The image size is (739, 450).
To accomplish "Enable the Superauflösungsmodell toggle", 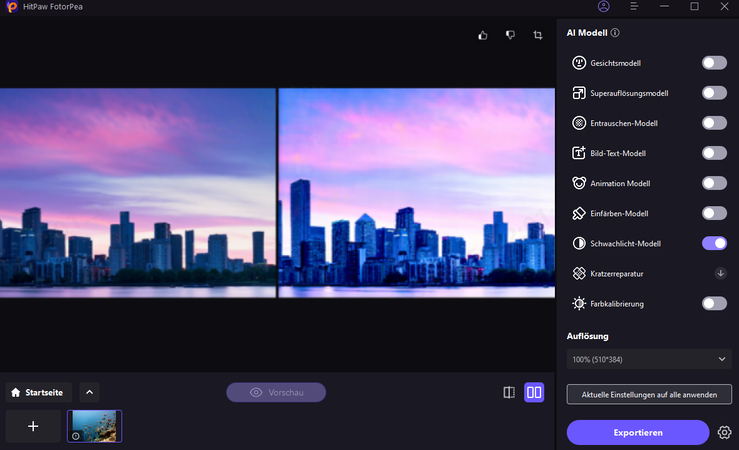I will [714, 93].
